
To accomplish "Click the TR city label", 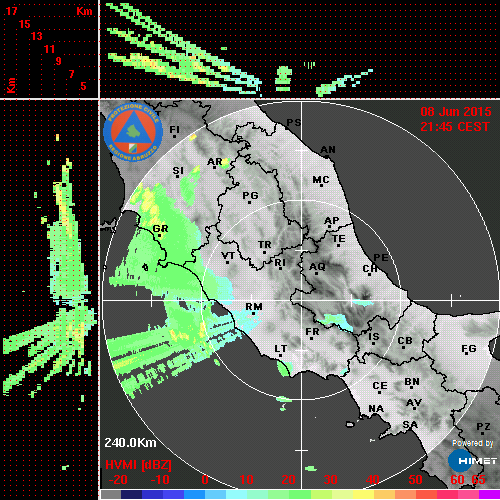I will (265, 245).
